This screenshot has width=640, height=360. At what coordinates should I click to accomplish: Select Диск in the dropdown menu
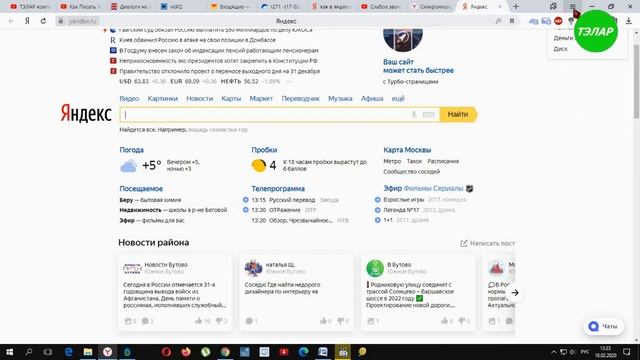pyautogui.click(x=560, y=49)
